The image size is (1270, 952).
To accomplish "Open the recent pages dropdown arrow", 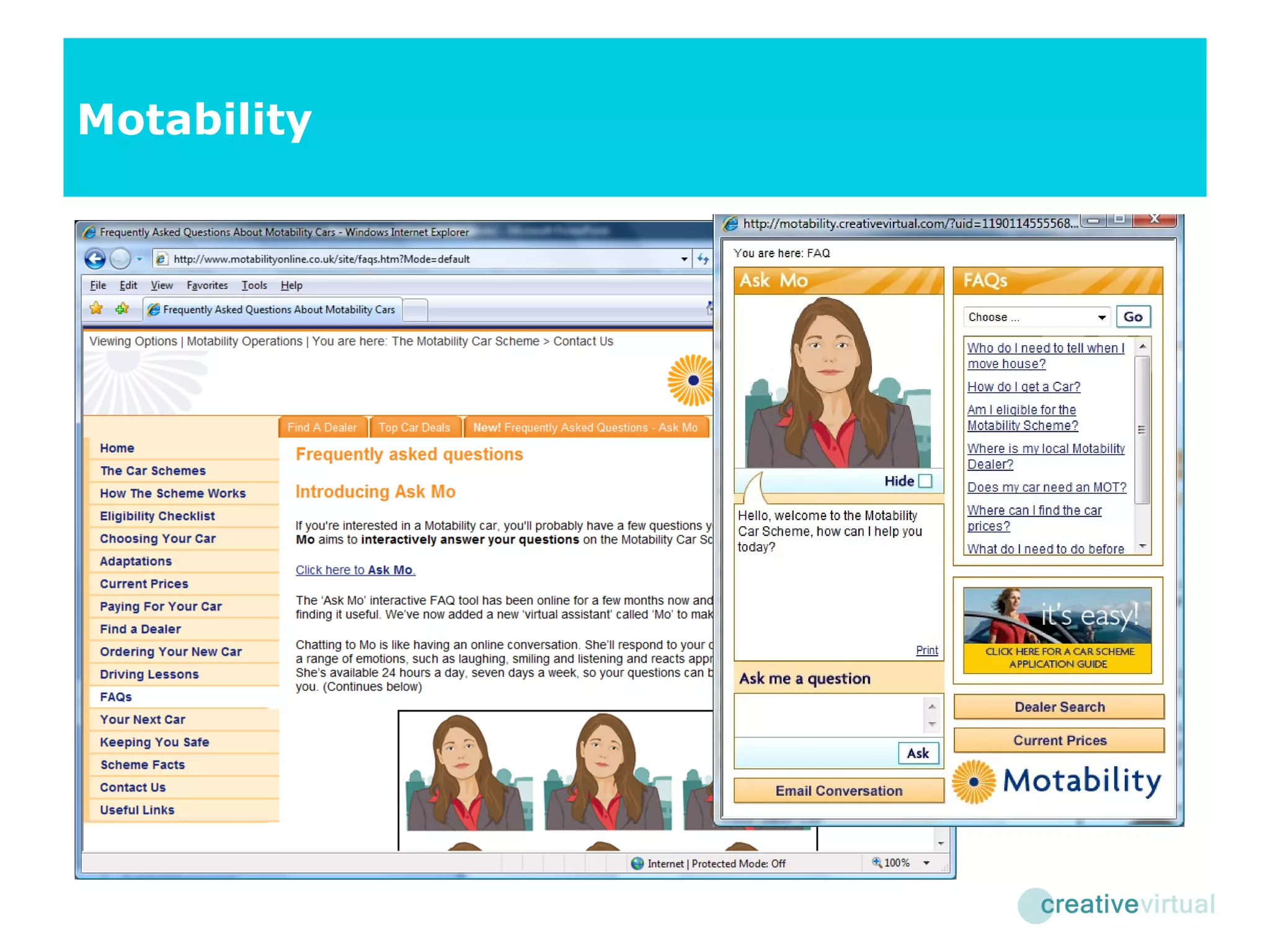I will (140, 259).
